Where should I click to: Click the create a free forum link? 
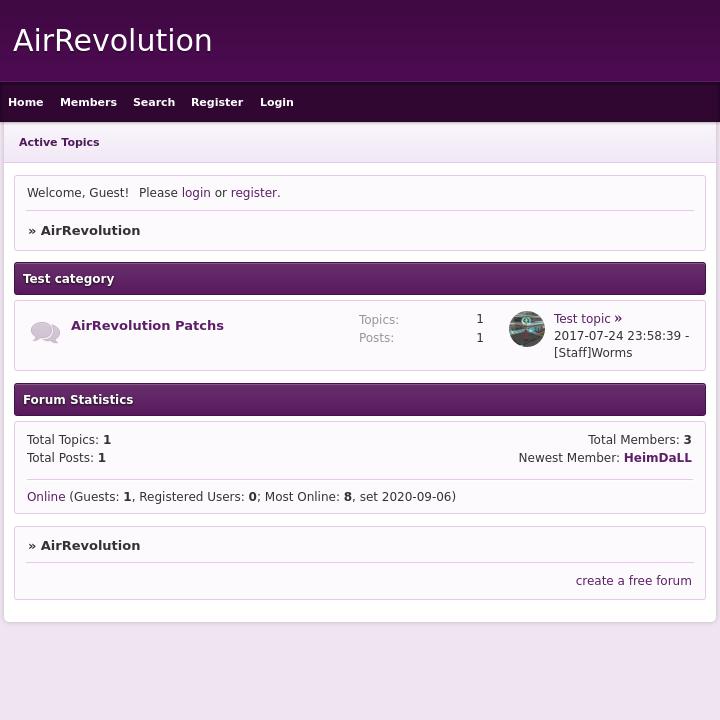(x=633, y=581)
